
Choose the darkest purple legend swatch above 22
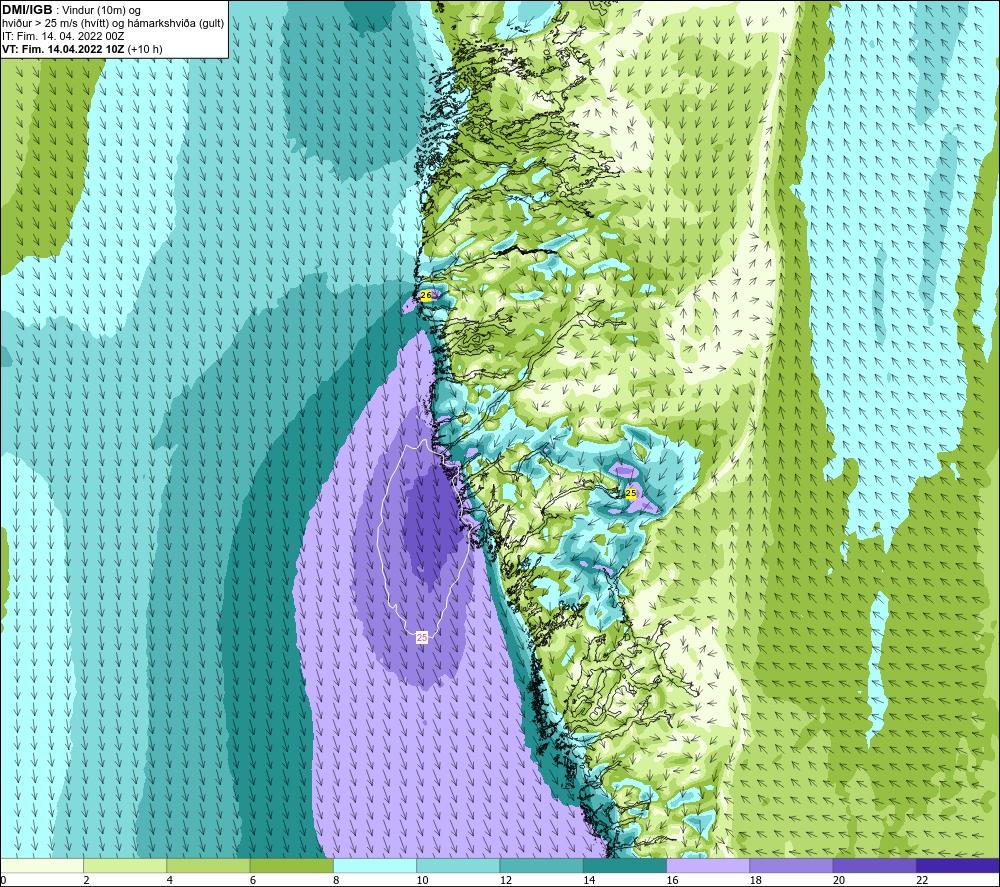[958, 866]
